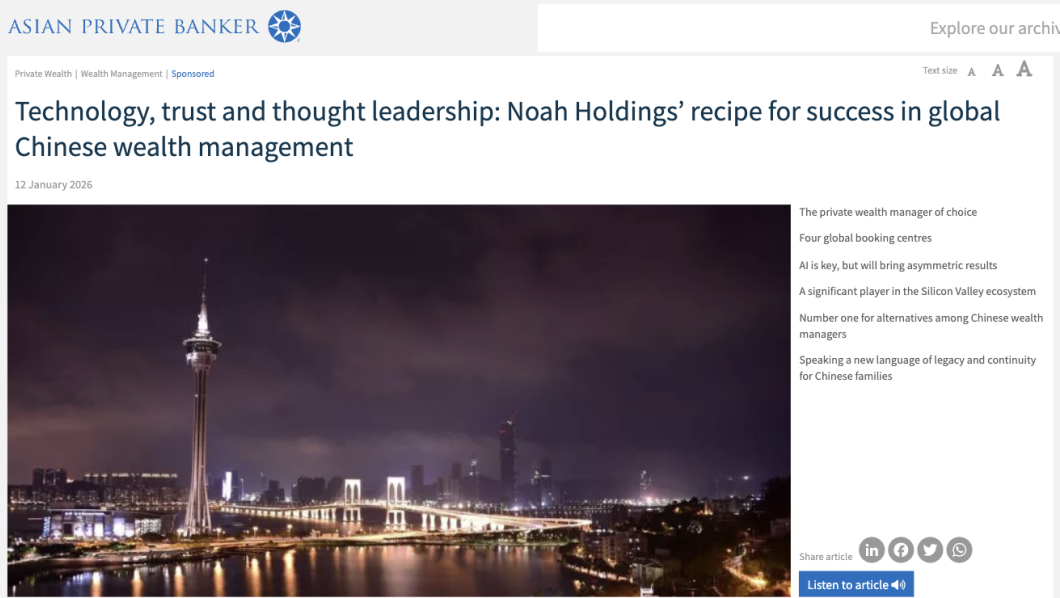Screen dimensions: 1060x598
Task: Go to 'Number one for alternatives' section
Action: click(x=921, y=326)
